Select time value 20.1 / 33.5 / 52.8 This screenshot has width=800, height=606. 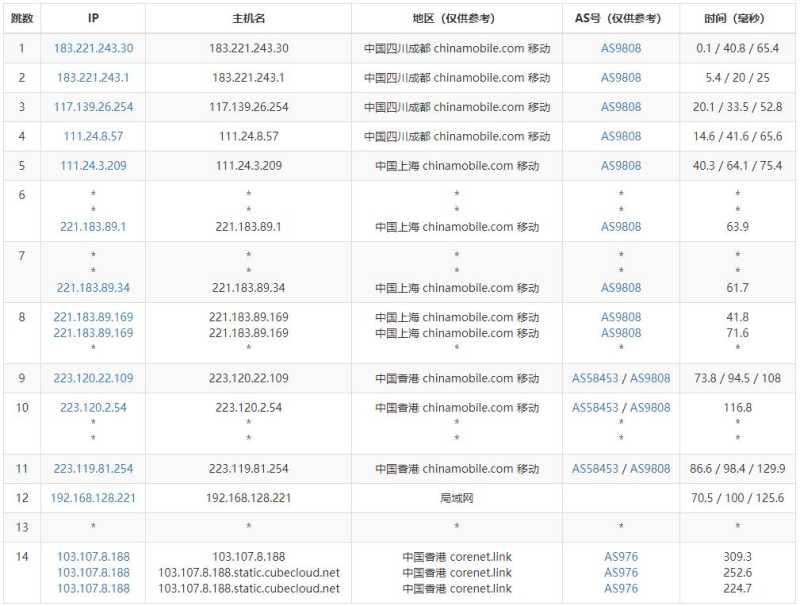[737, 107]
